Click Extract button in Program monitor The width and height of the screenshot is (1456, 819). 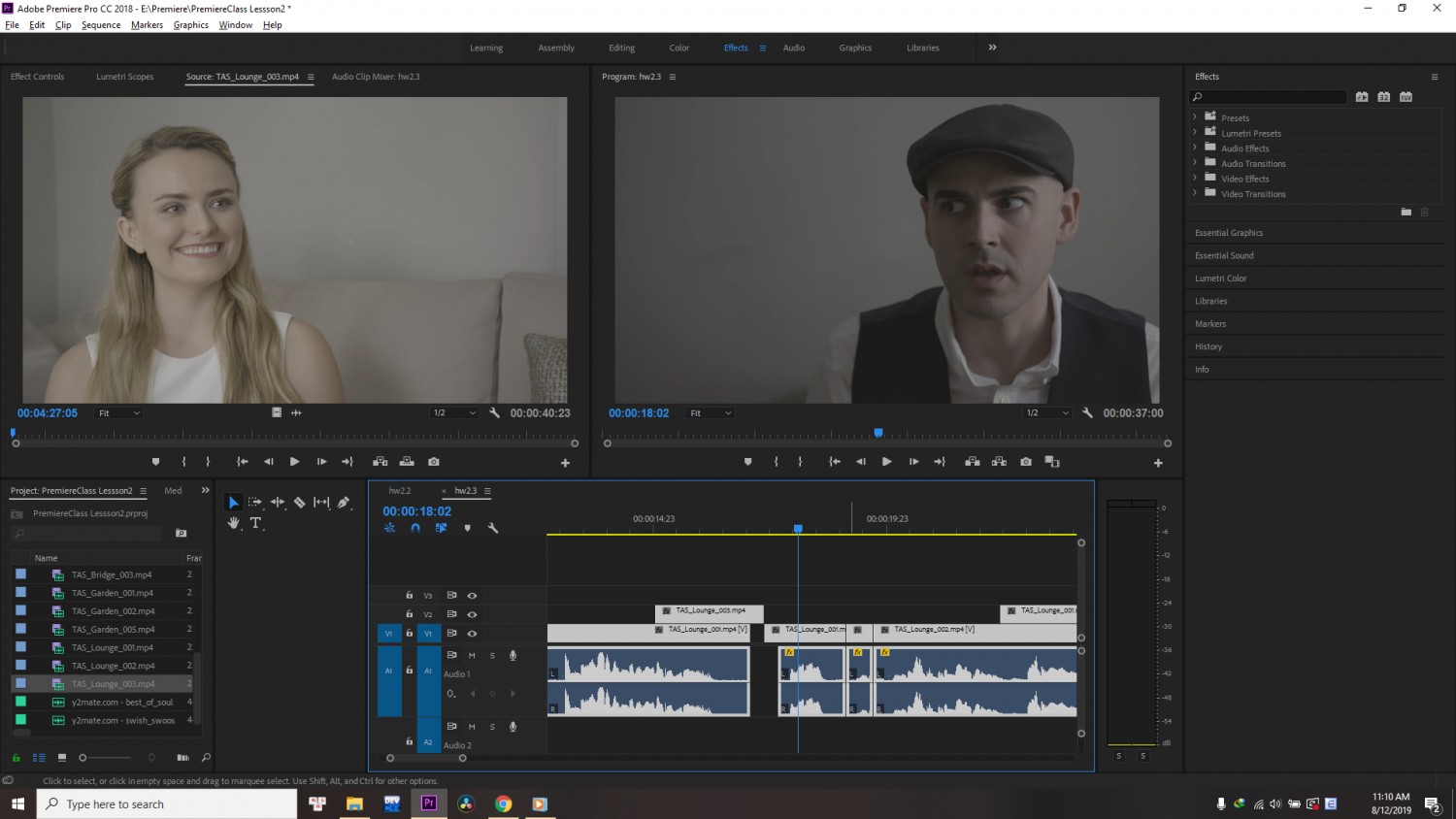point(999,462)
